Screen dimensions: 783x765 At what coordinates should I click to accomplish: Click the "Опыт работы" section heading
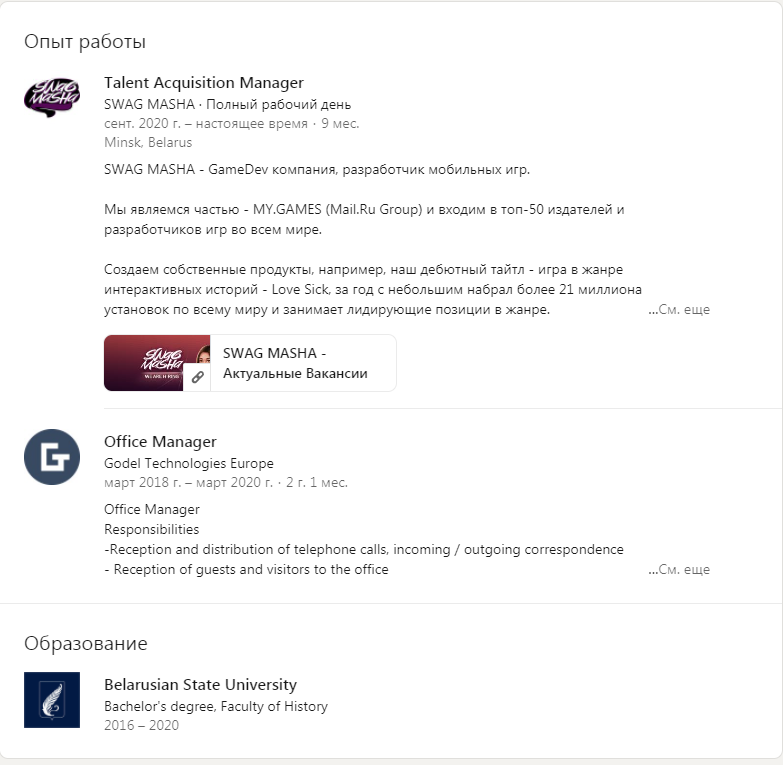click(85, 42)
